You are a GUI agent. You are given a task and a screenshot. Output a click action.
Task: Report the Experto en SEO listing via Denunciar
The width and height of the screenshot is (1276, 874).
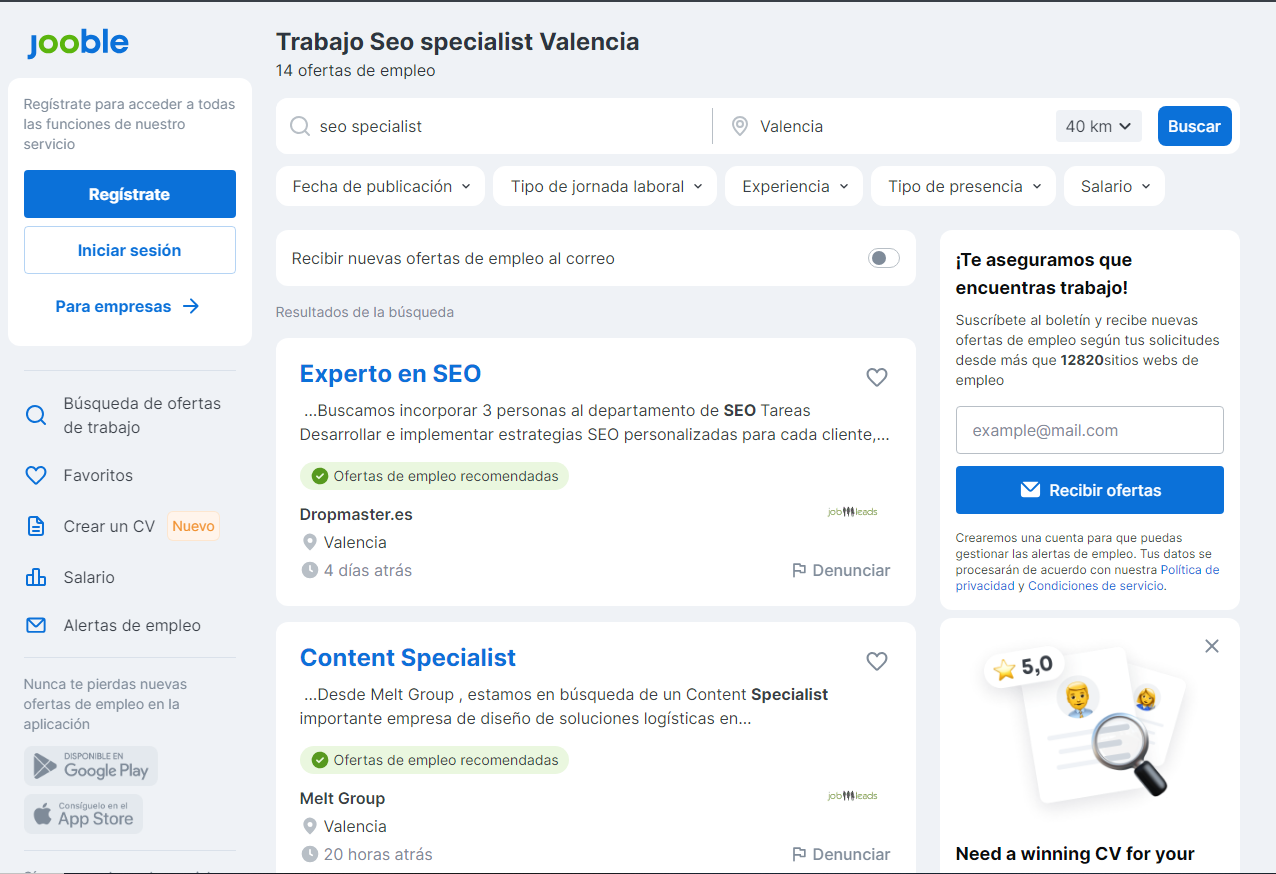[x=840, y=570]
